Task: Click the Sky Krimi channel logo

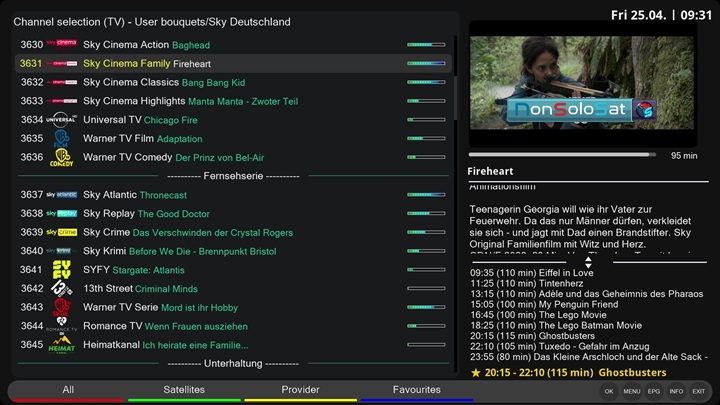Action: click(x=62, y=251)
